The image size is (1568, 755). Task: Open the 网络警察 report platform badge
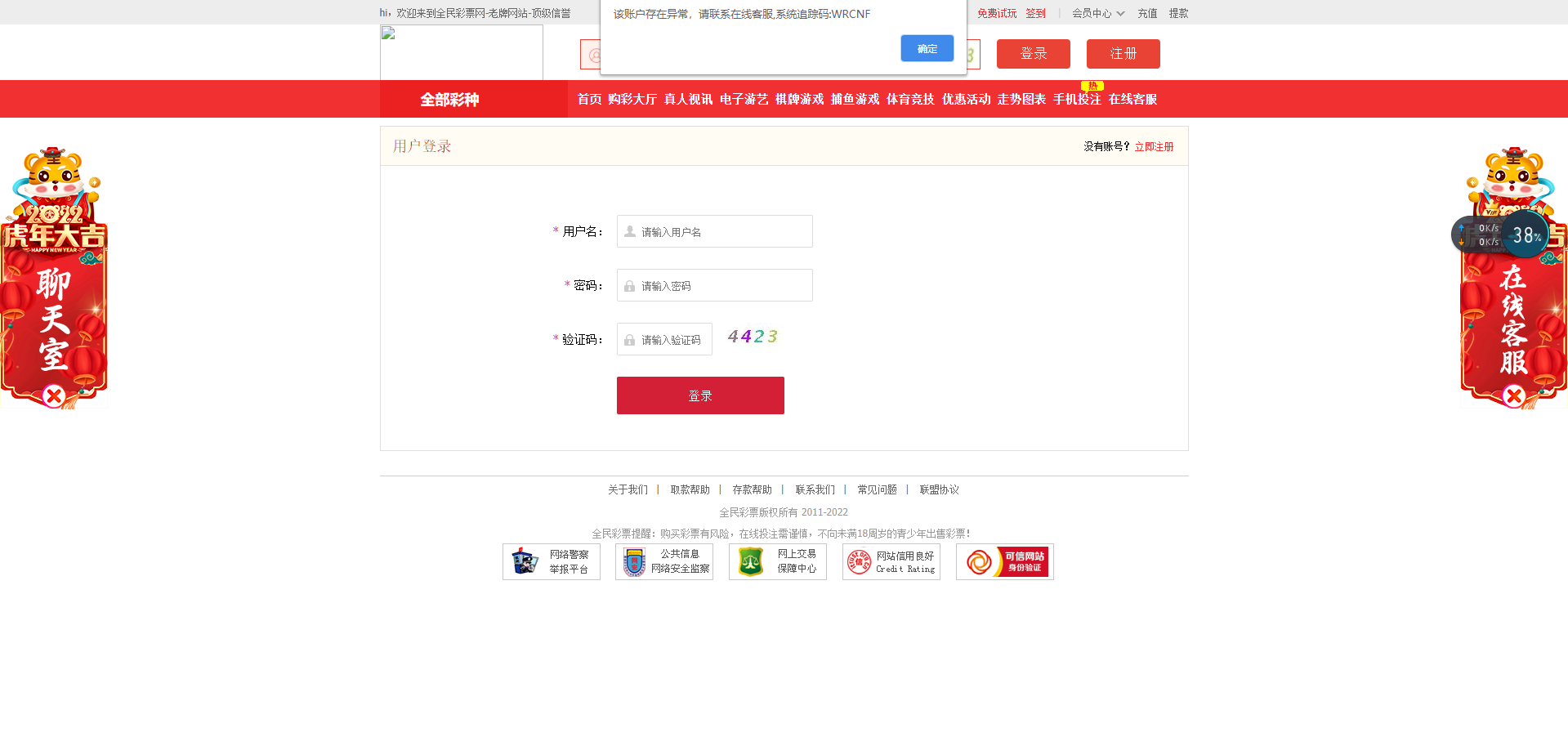[552, 562]
